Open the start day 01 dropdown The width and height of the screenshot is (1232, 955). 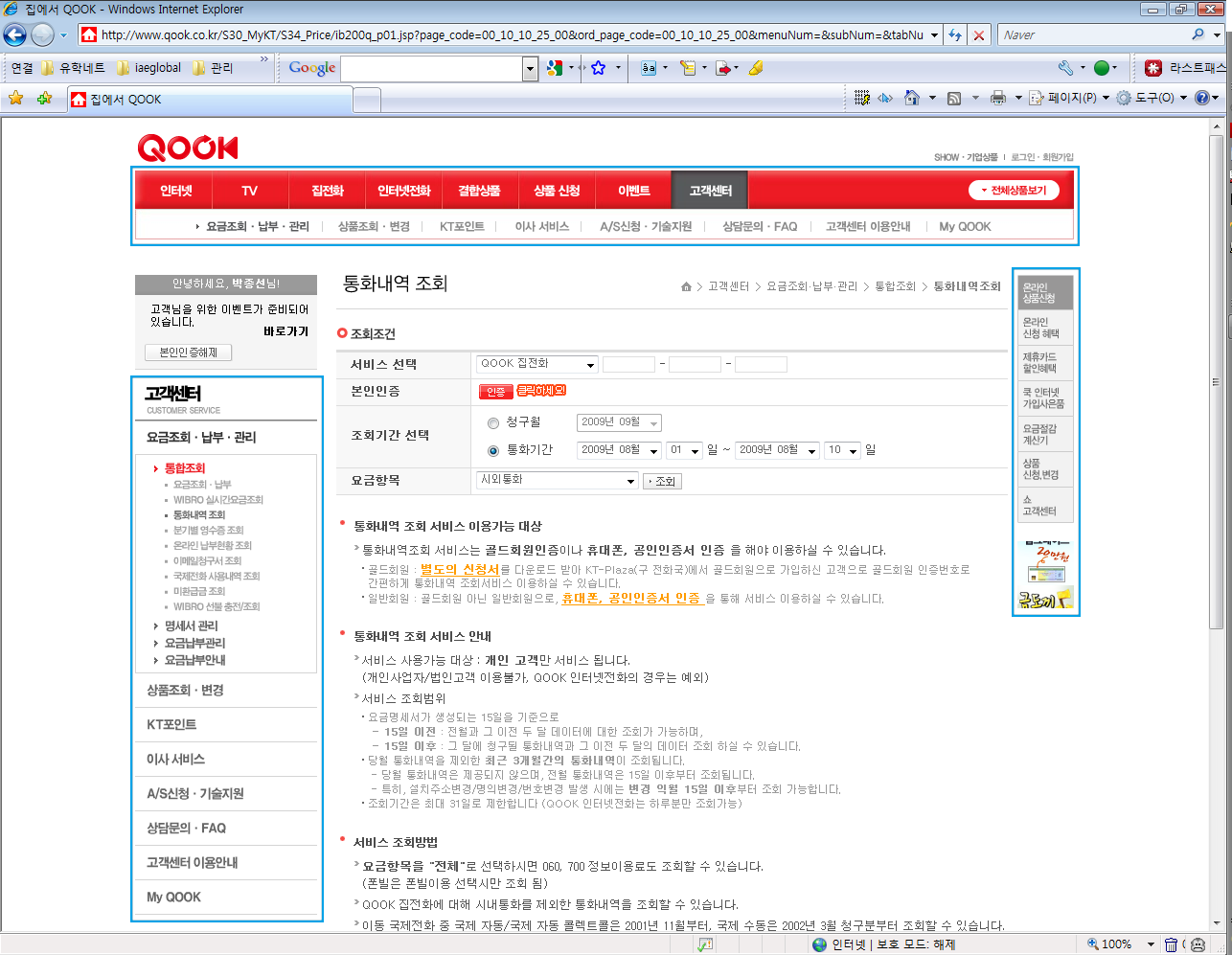pos(685,450)
